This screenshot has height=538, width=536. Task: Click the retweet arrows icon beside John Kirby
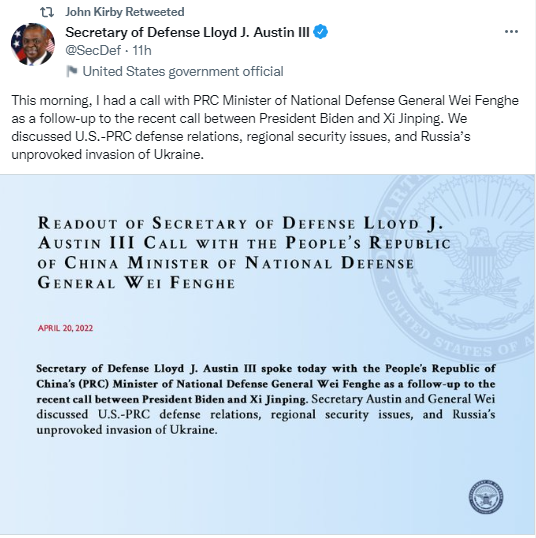(47, 12)
